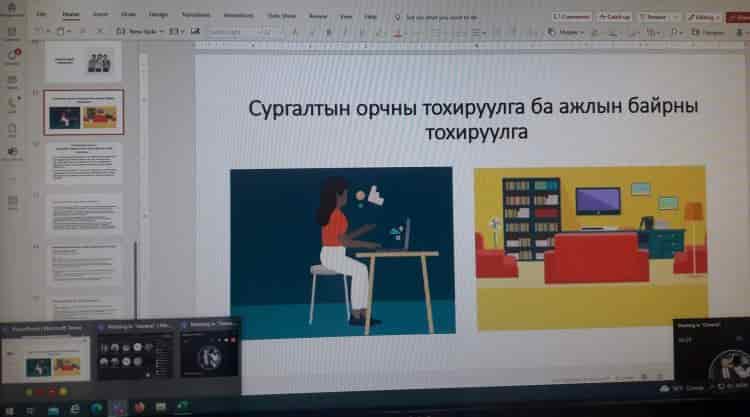Viewport: 750px width, 417px height.
Task: Open the File tab
Action: (42, 15)
